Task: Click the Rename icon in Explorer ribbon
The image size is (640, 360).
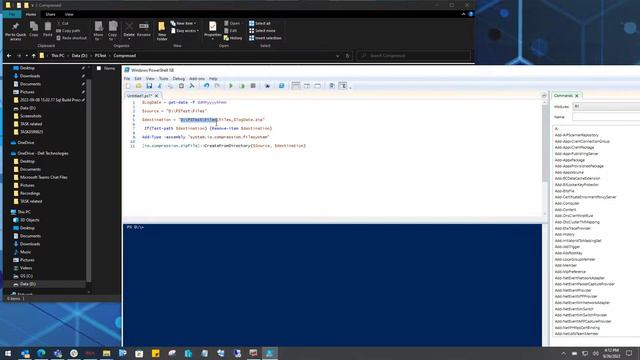Action: (144, 30)
